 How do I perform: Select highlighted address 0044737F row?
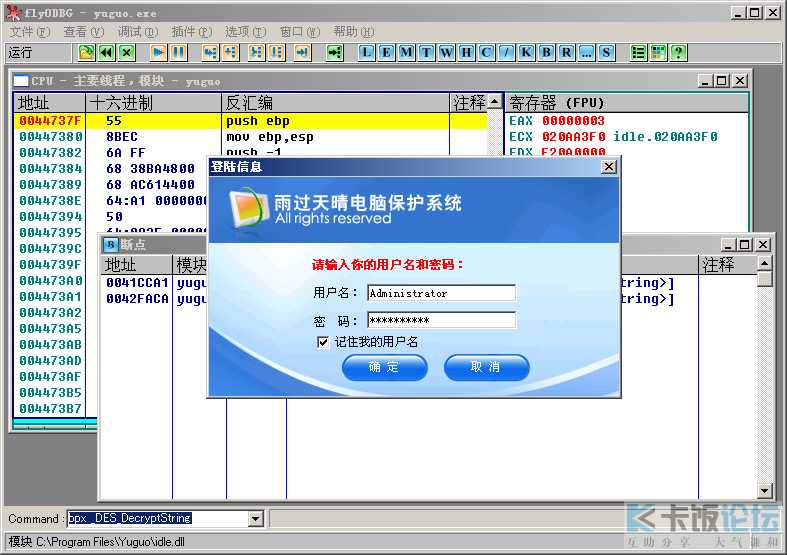[250, 121]
